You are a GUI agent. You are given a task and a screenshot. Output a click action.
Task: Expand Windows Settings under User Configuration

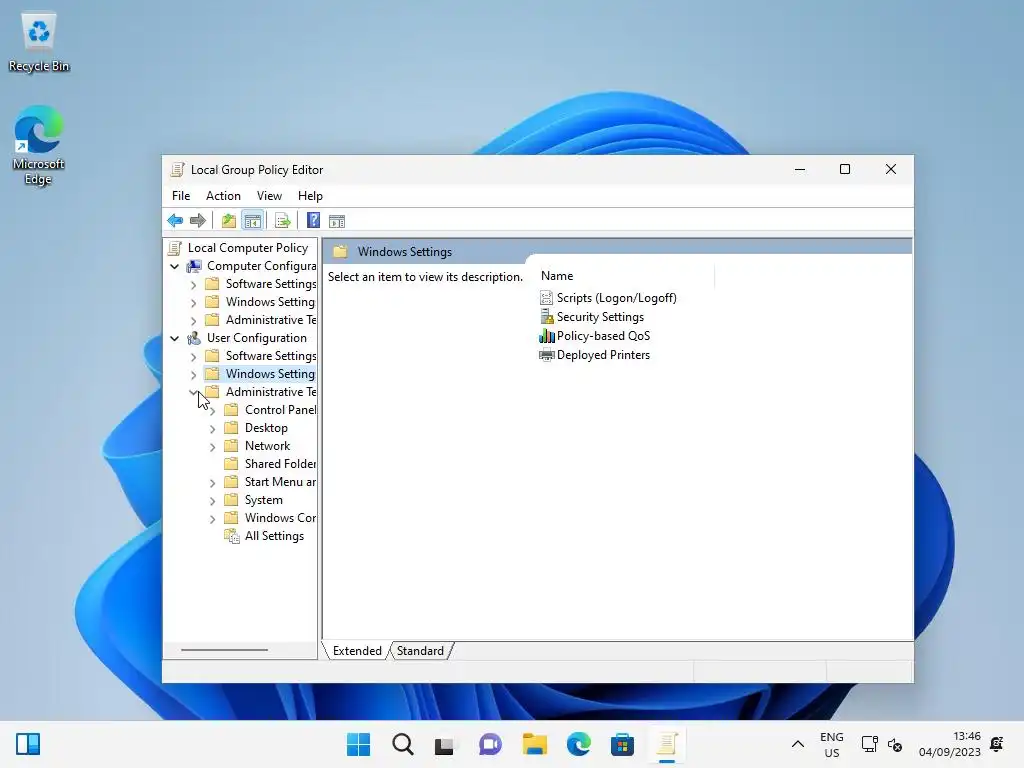click(193, 374)
